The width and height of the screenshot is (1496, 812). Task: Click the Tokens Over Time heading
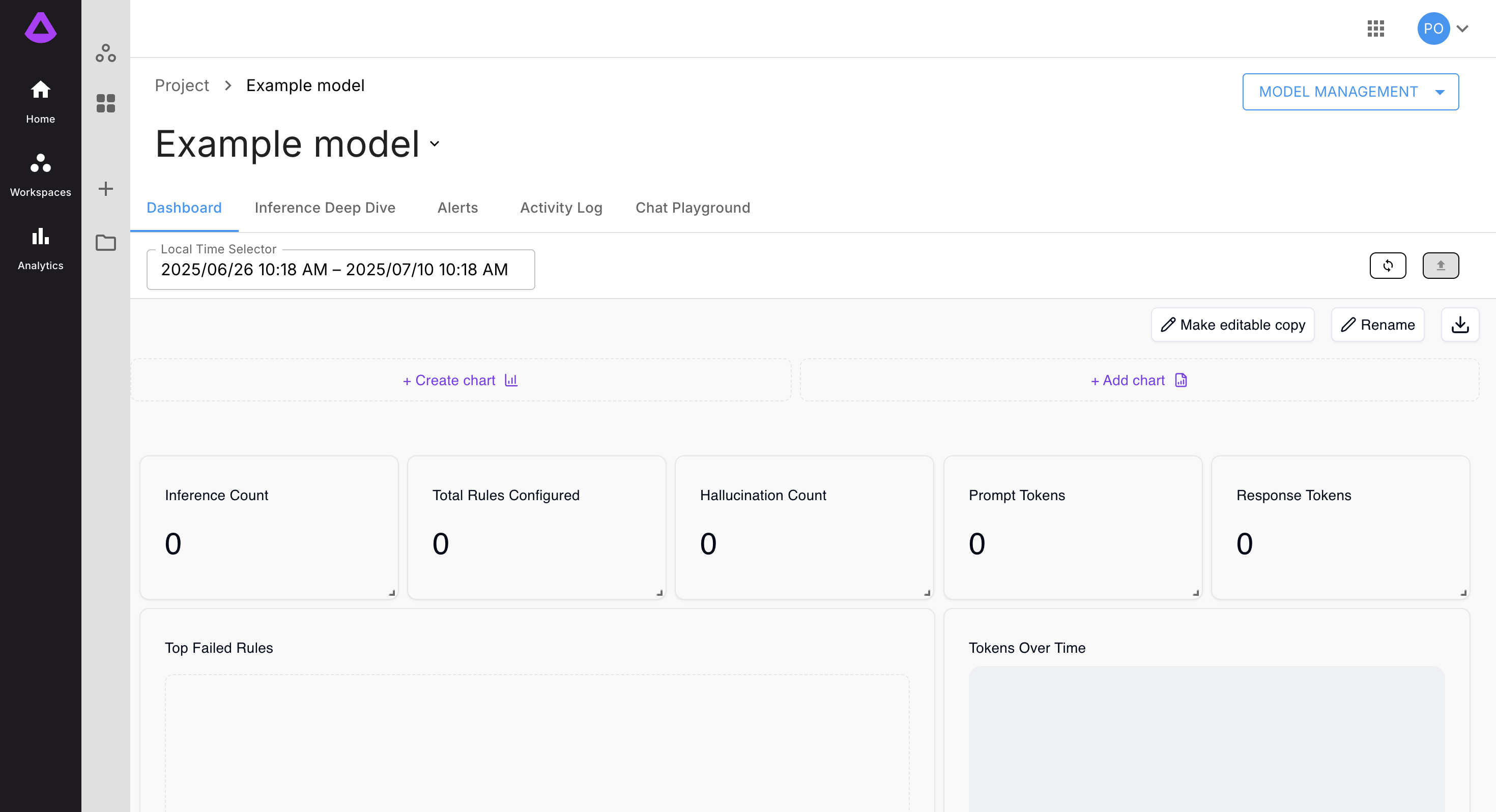pyautogui.click(x=1027, y=648)
